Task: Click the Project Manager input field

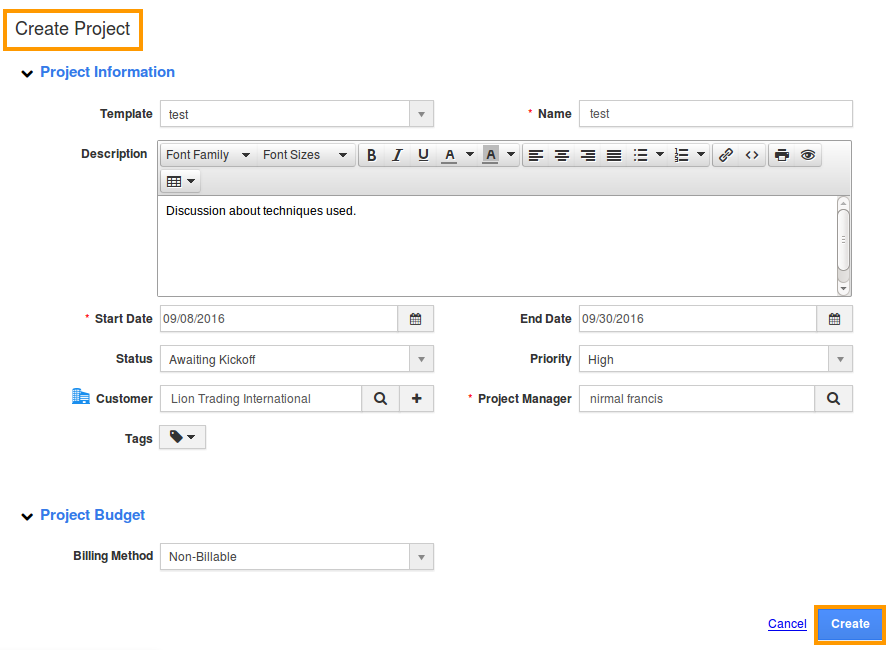Action: coord(697,399)
